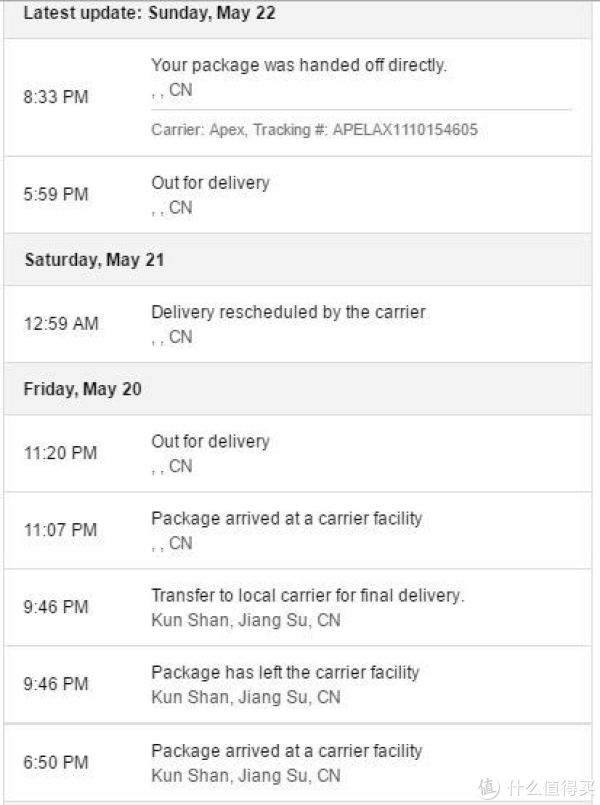
Task: Click the "Saturday, May 21" date header
Action: (94, 259)
